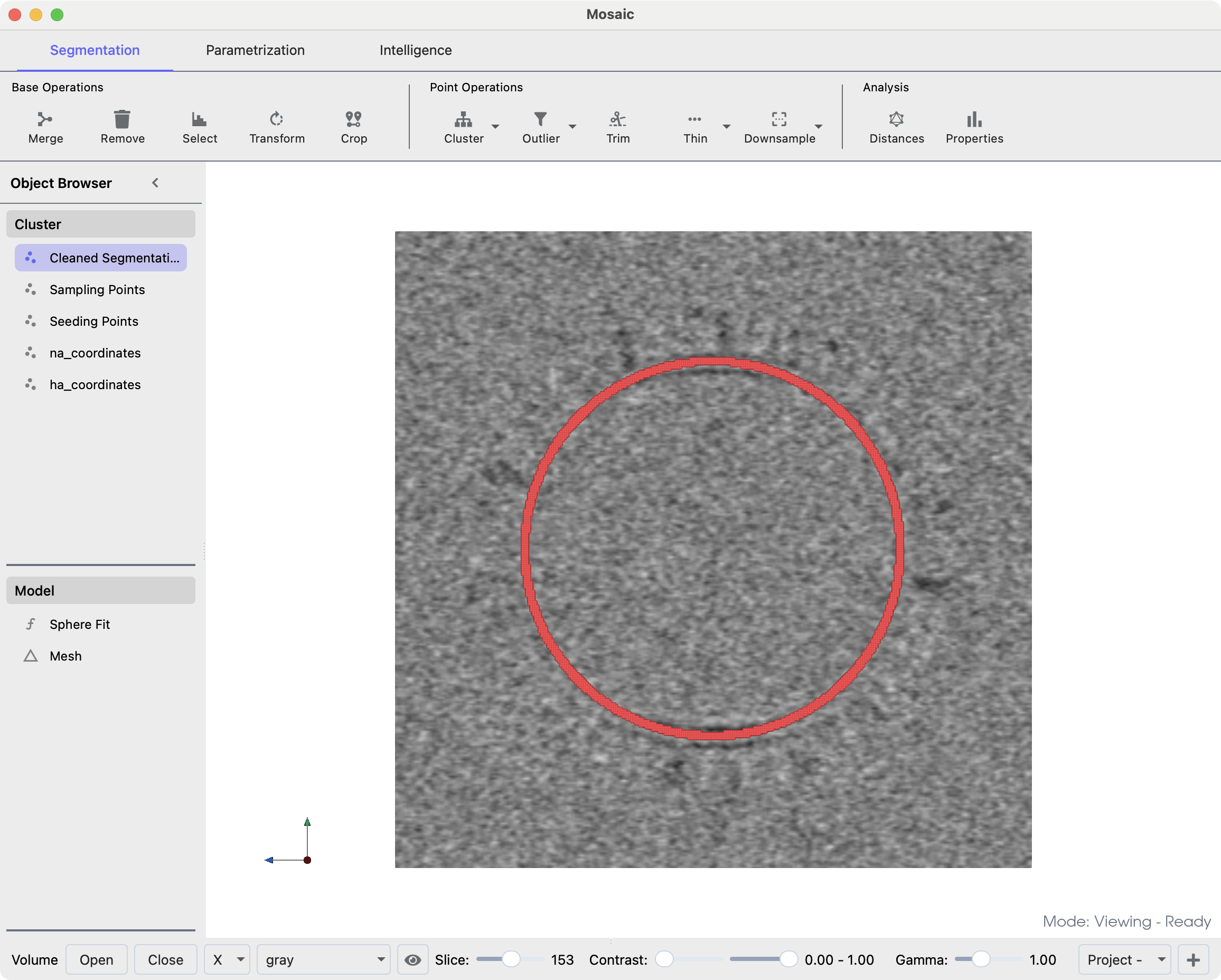
Task: Click the Remove trash icon
Action: [x=123, y=119]
